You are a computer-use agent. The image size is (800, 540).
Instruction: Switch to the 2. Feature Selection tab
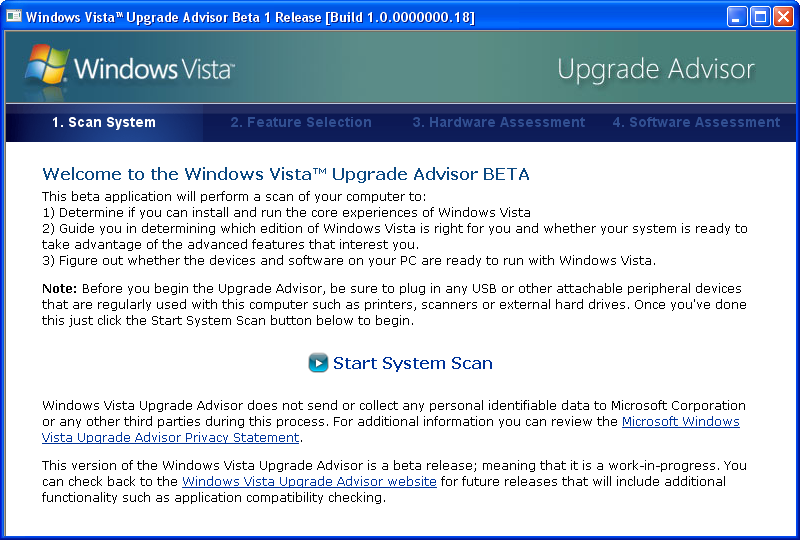[301, 122]
